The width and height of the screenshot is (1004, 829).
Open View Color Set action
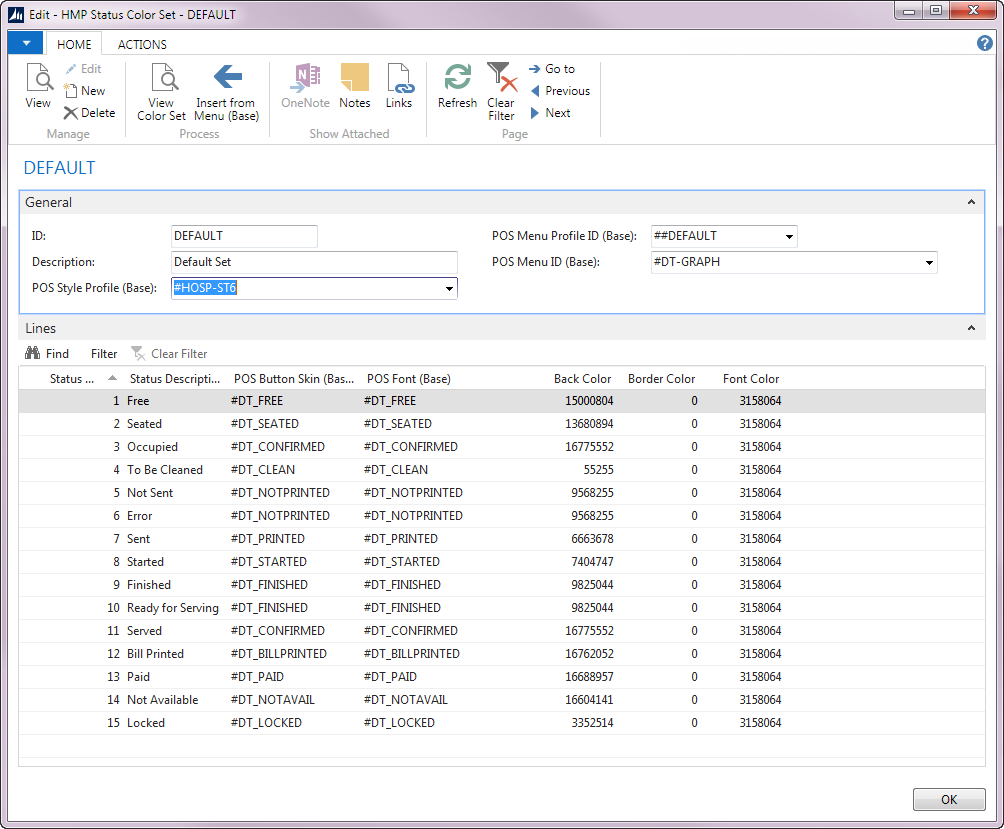pyautogui.click(x=161, y=92)
